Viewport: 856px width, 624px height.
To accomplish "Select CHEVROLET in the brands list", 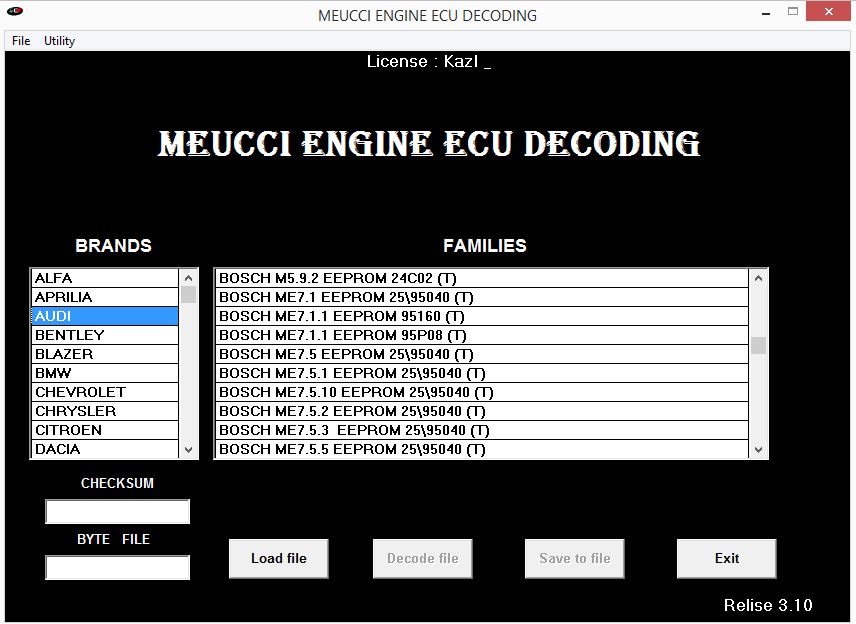I will coord(105,392).
